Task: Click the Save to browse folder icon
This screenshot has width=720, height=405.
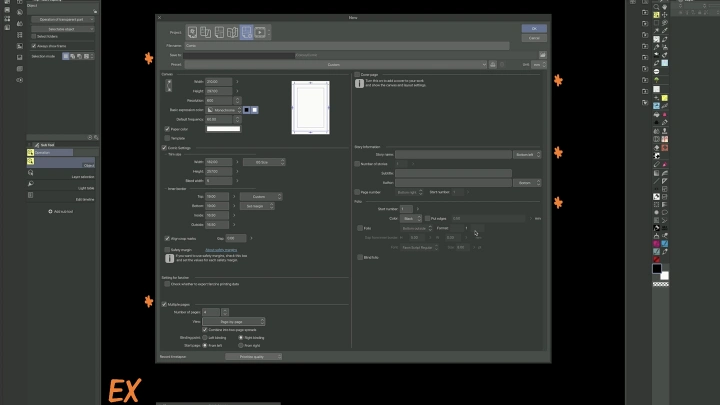Action: click(542, 55)
